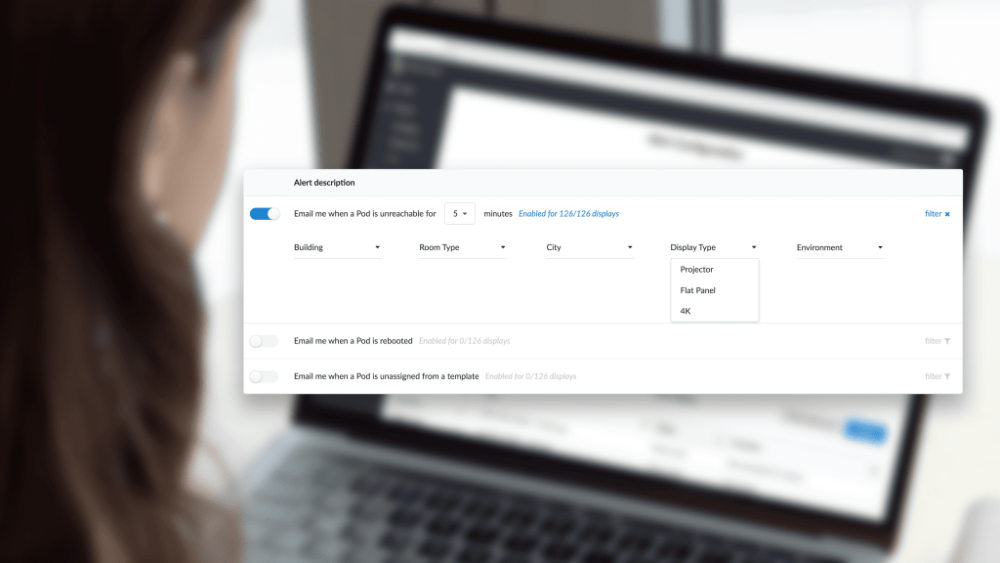Open the 5 minutes duration dropdown

[459, 214]
